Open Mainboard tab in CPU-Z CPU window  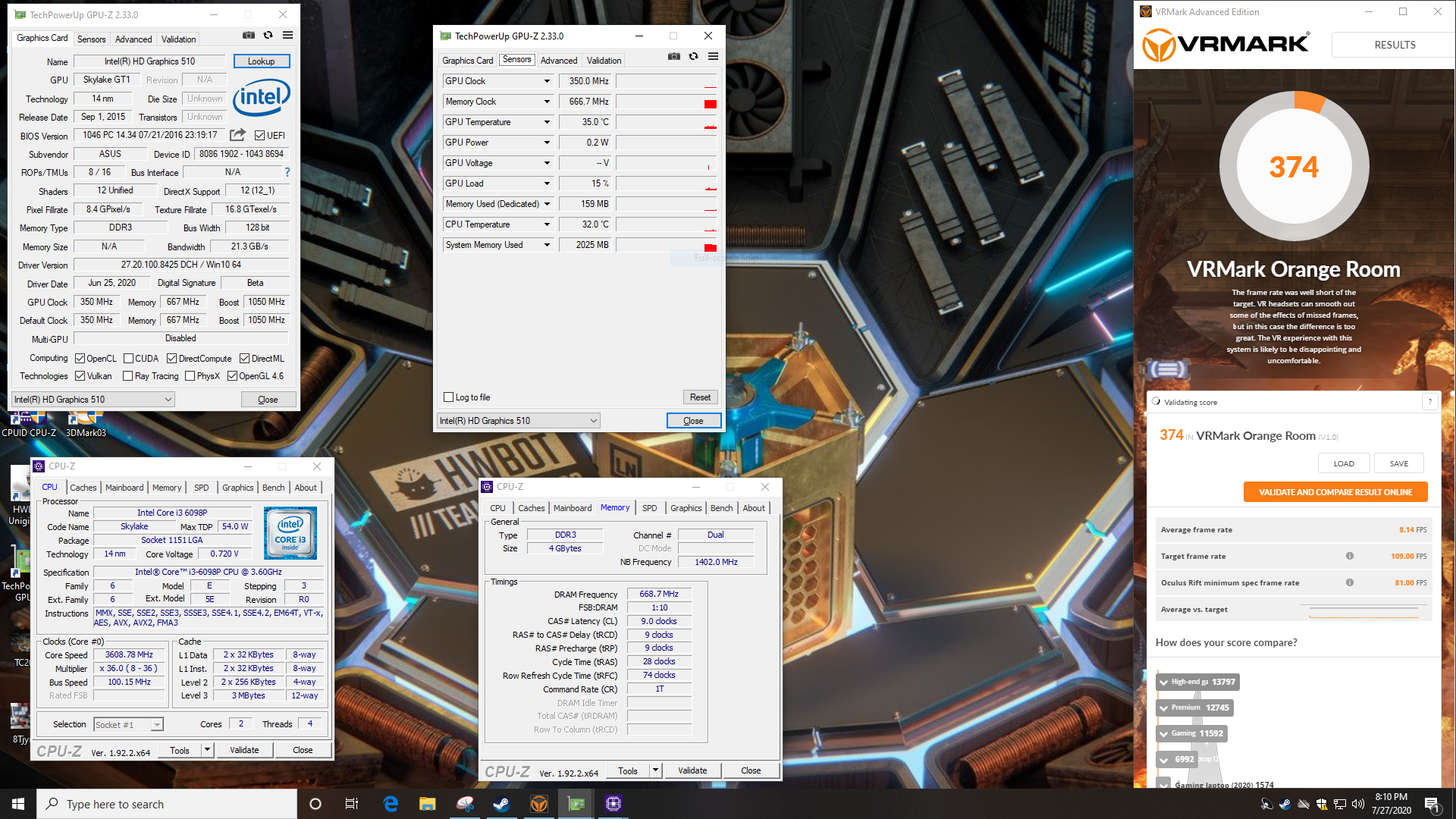[124, 488]
